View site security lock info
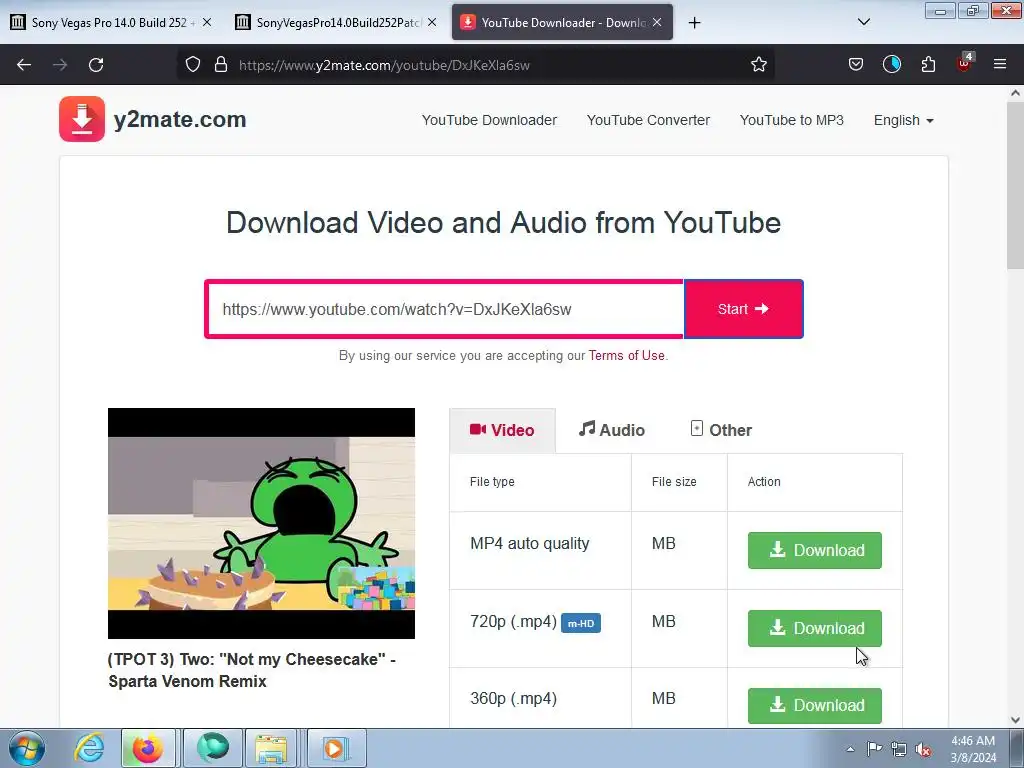The width and height of the screenshot is (1024, 768). tap(221, 65)
